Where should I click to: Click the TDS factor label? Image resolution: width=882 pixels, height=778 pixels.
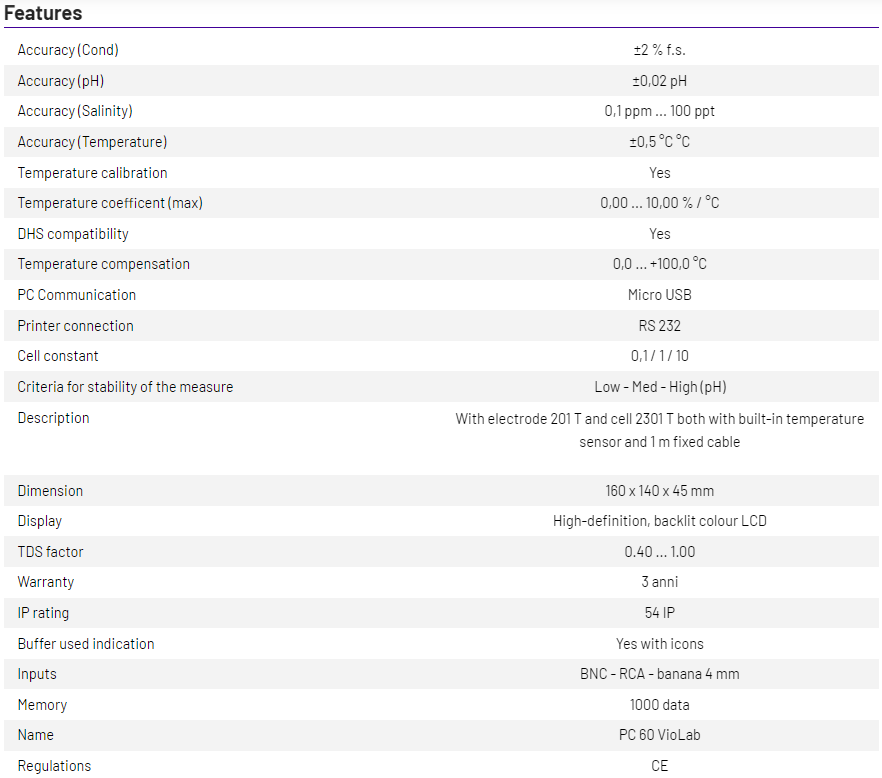50,552
